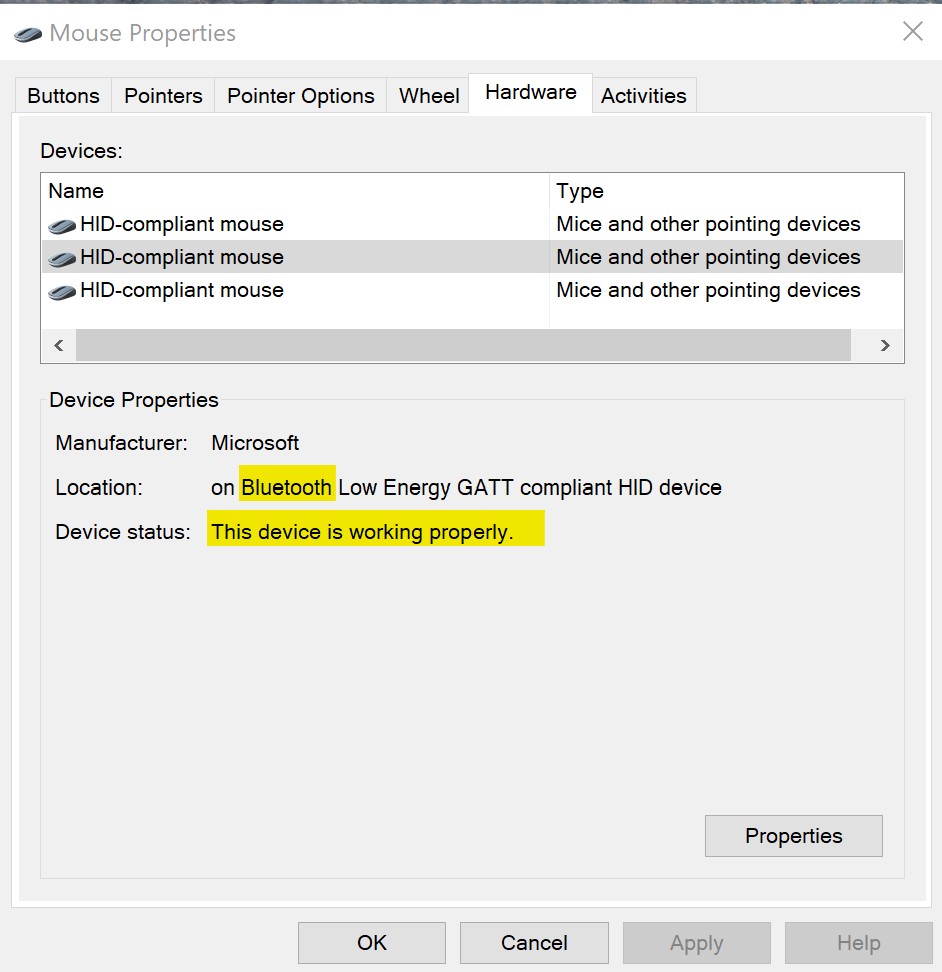Click the 'Devices:' label
This screenshot has width=942, height=972.
[x=81, y=151]
